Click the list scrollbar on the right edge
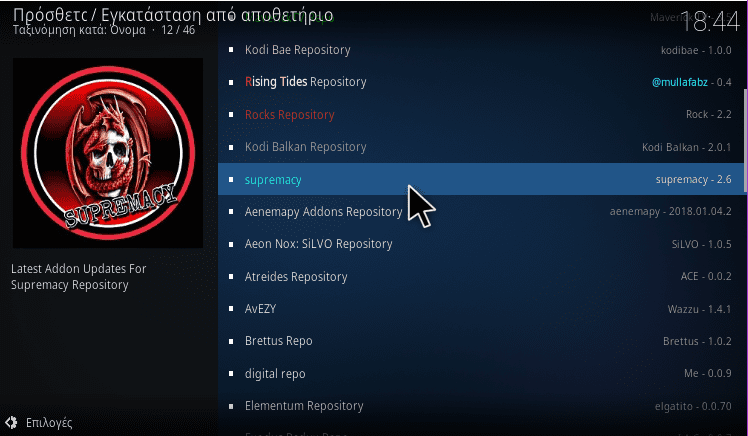This screenshot has width=748, height=436. (745, 141)
